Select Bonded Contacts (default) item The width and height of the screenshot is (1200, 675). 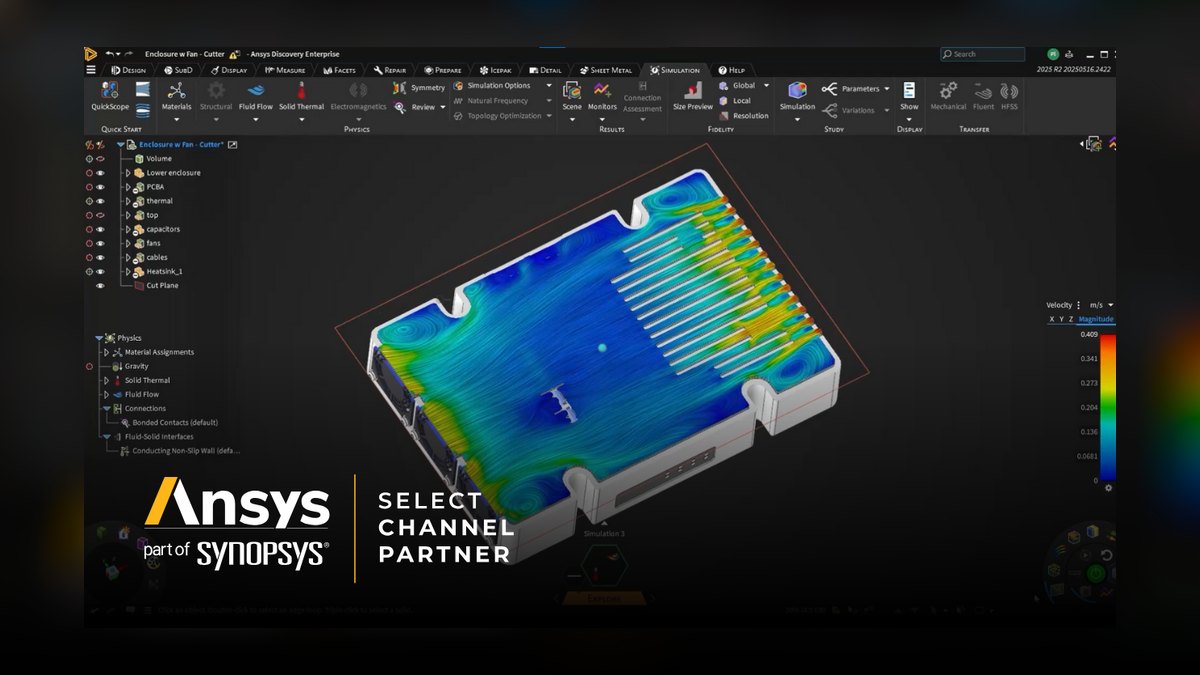coord(175,422)
